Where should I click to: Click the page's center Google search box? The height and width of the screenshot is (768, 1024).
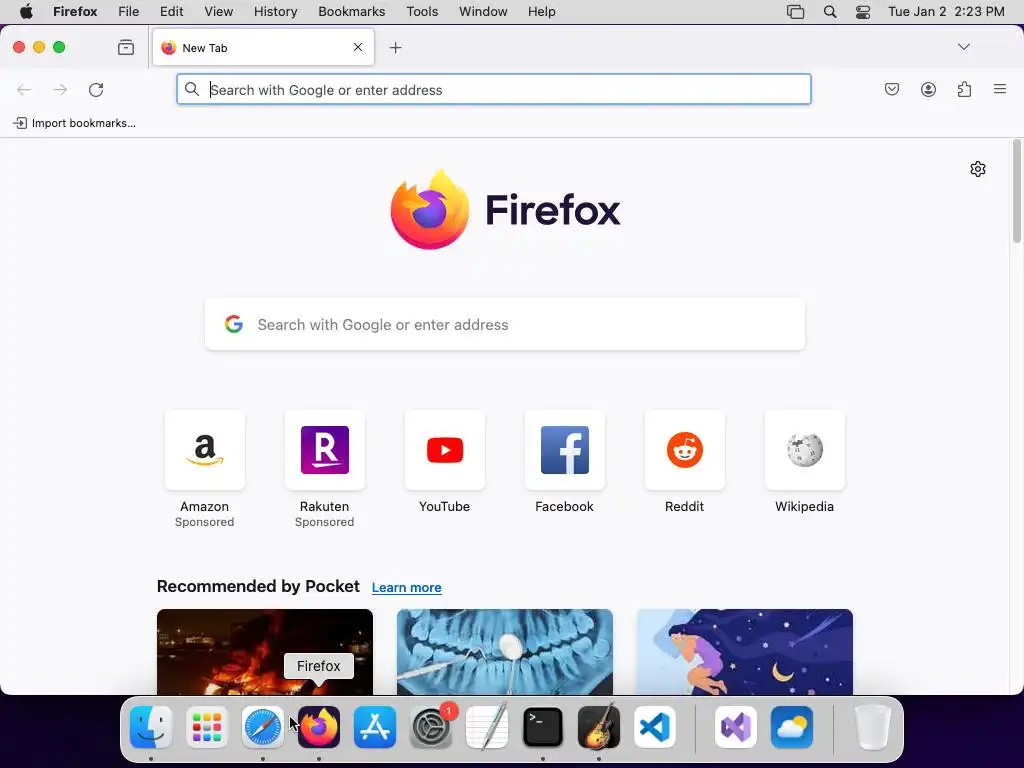click(505, 325)
